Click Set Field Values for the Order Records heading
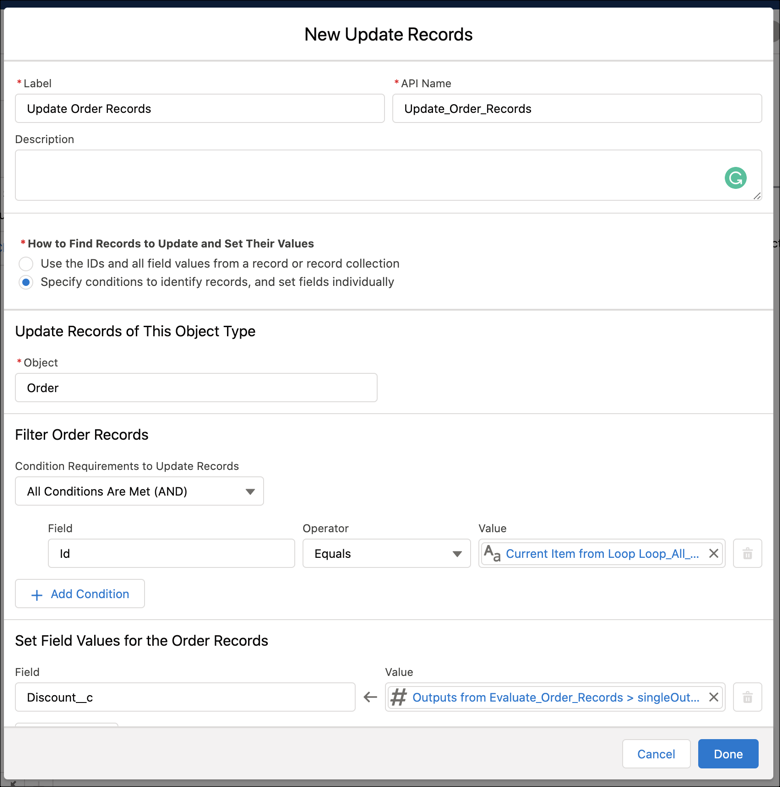The height and width of the screenshot is (787, 780). click(x=142, y=640)
